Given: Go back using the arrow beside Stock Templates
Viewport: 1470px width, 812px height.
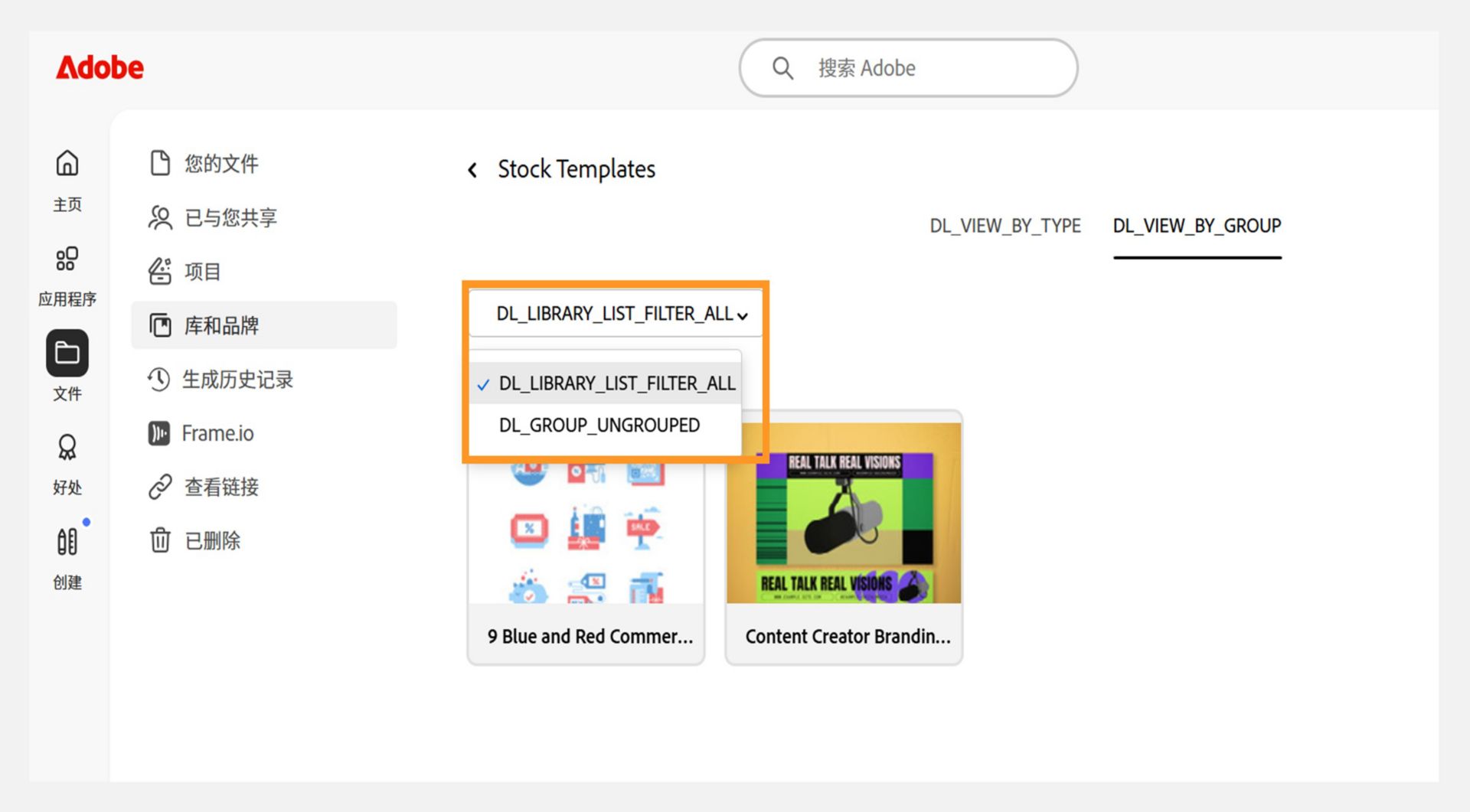Looking at the screenshot, I should (472, 170).
